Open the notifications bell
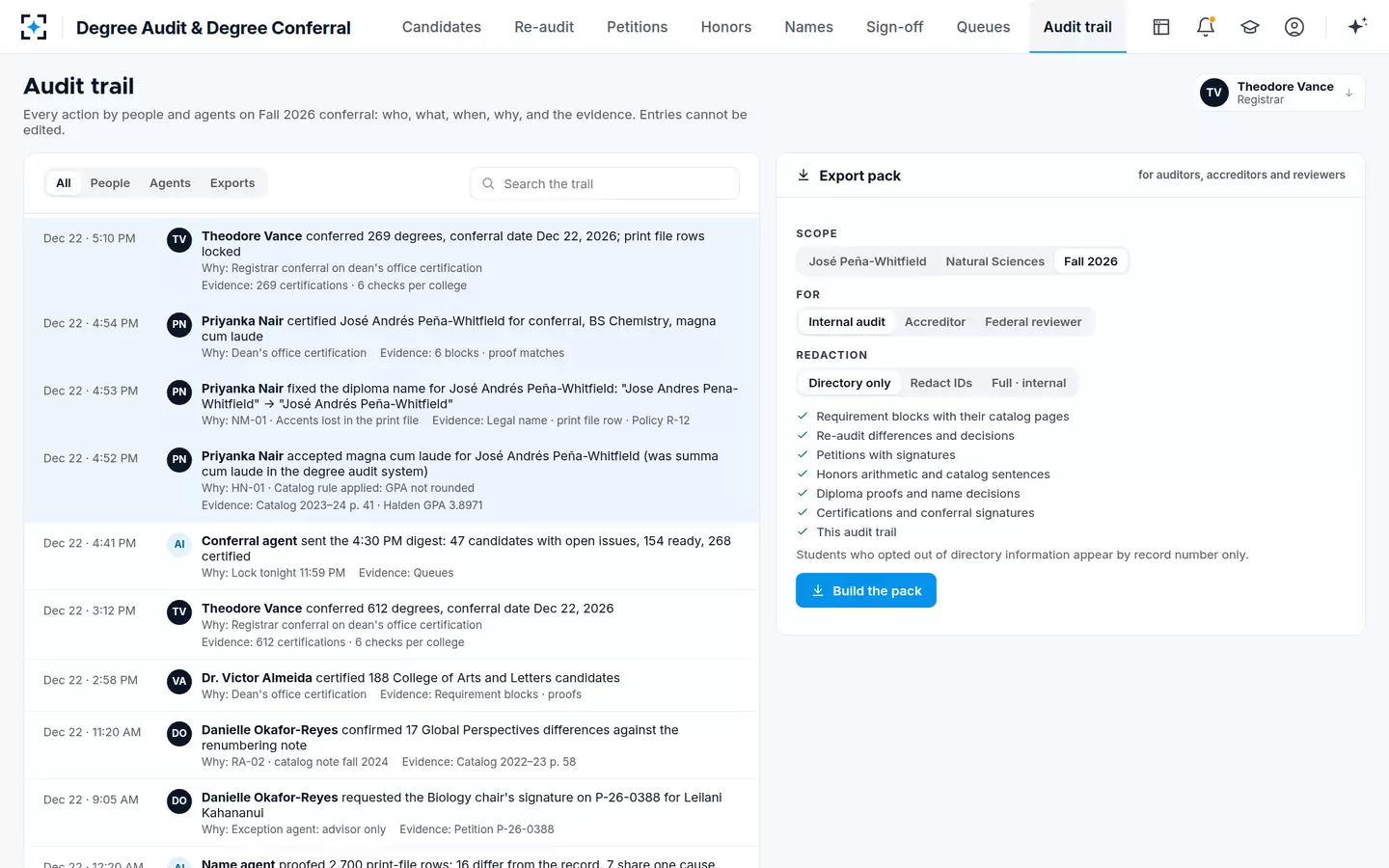 click(x=1206, y=27)
